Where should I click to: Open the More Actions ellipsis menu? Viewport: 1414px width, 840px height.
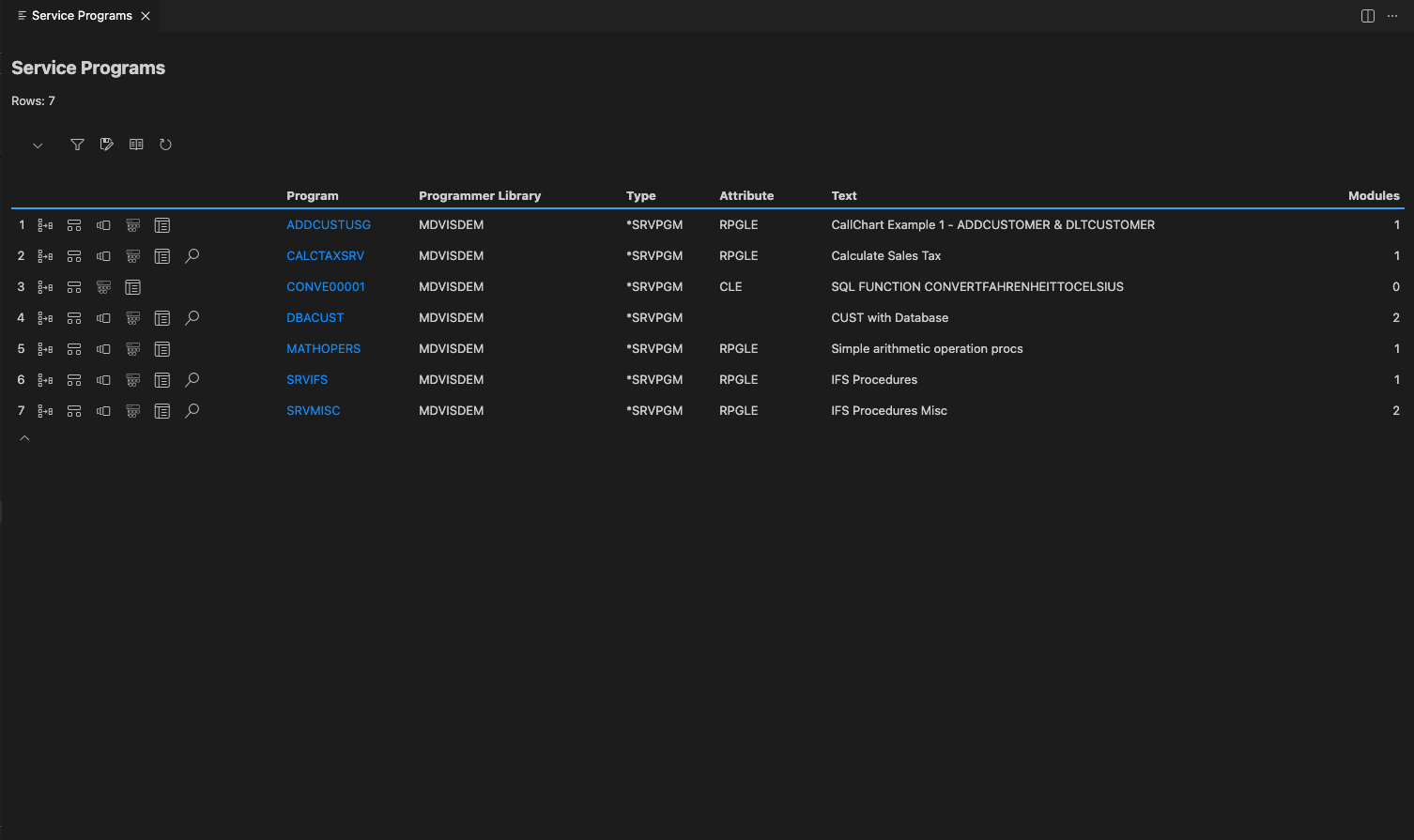[x=1392, y=16]
